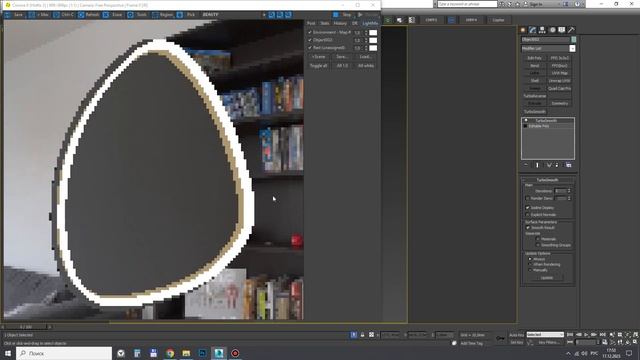Screen dimensions: 640x360
Task: Open the Display command panel tab
Action: (x=562, y=30)
